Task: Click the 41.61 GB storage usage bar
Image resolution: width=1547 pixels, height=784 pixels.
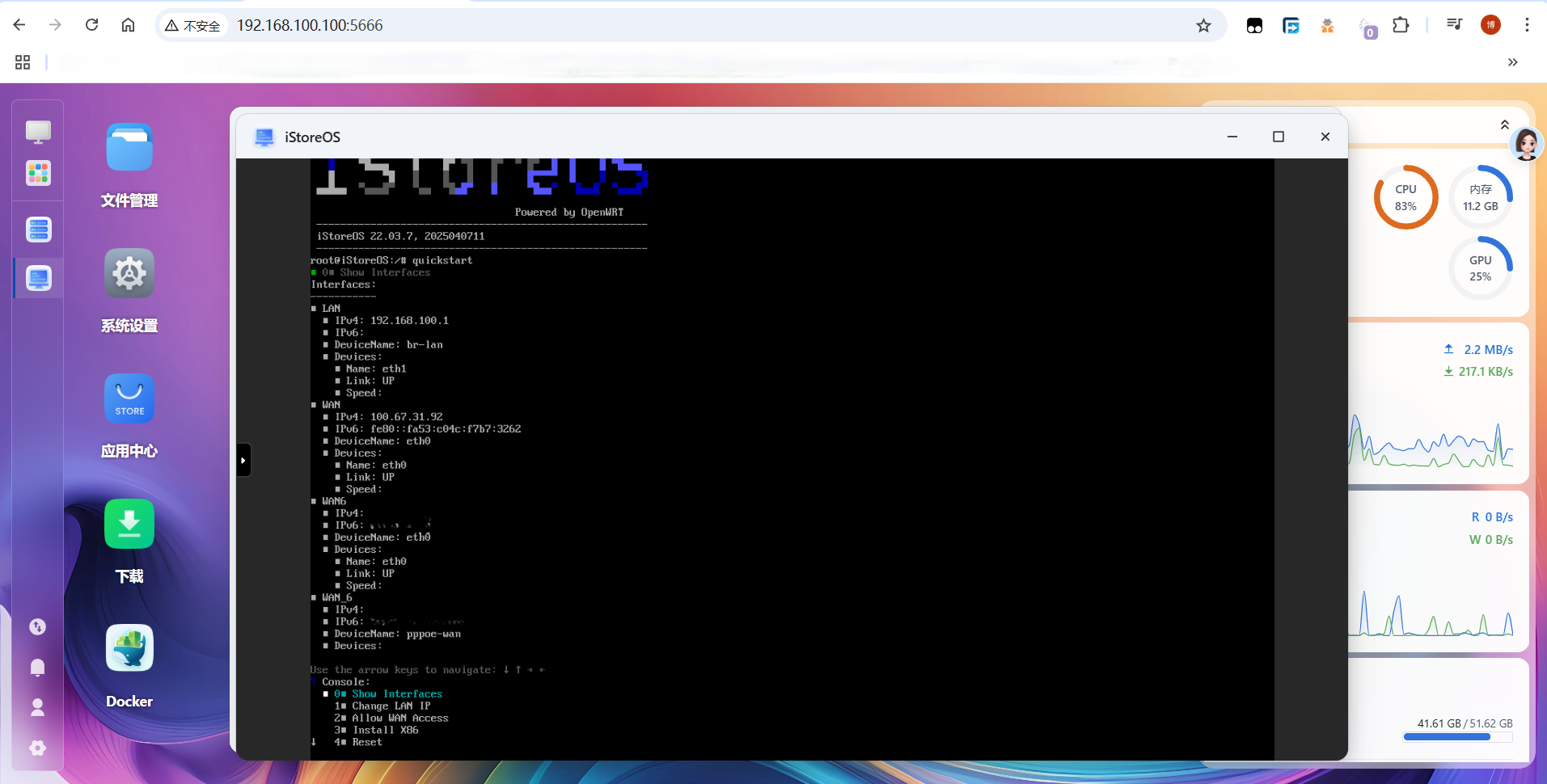Action: (1458, 737)
